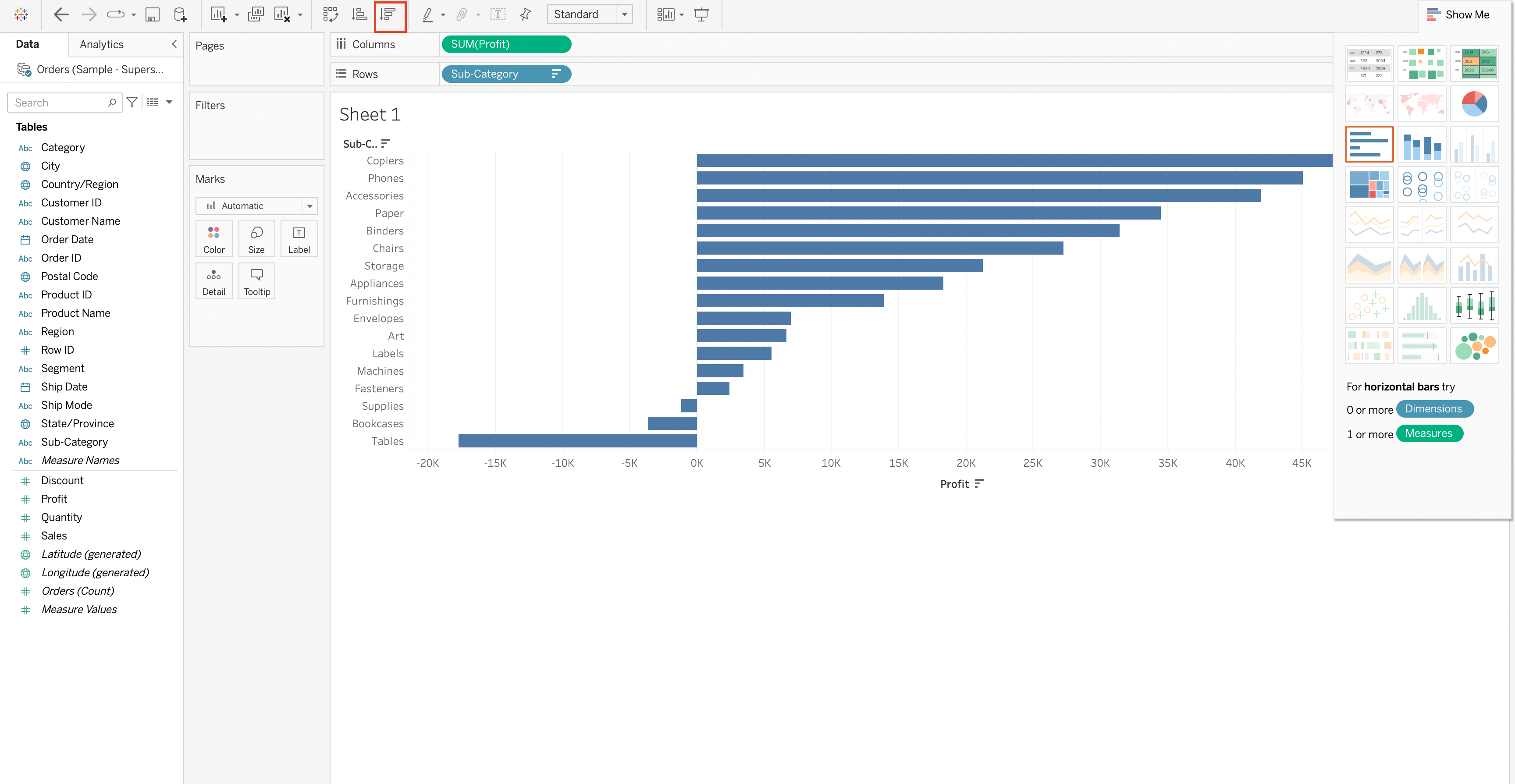The image size is (1515, 784).
Task: Select the pie chart in Show Me
Action: click(x=1475, y=103)
